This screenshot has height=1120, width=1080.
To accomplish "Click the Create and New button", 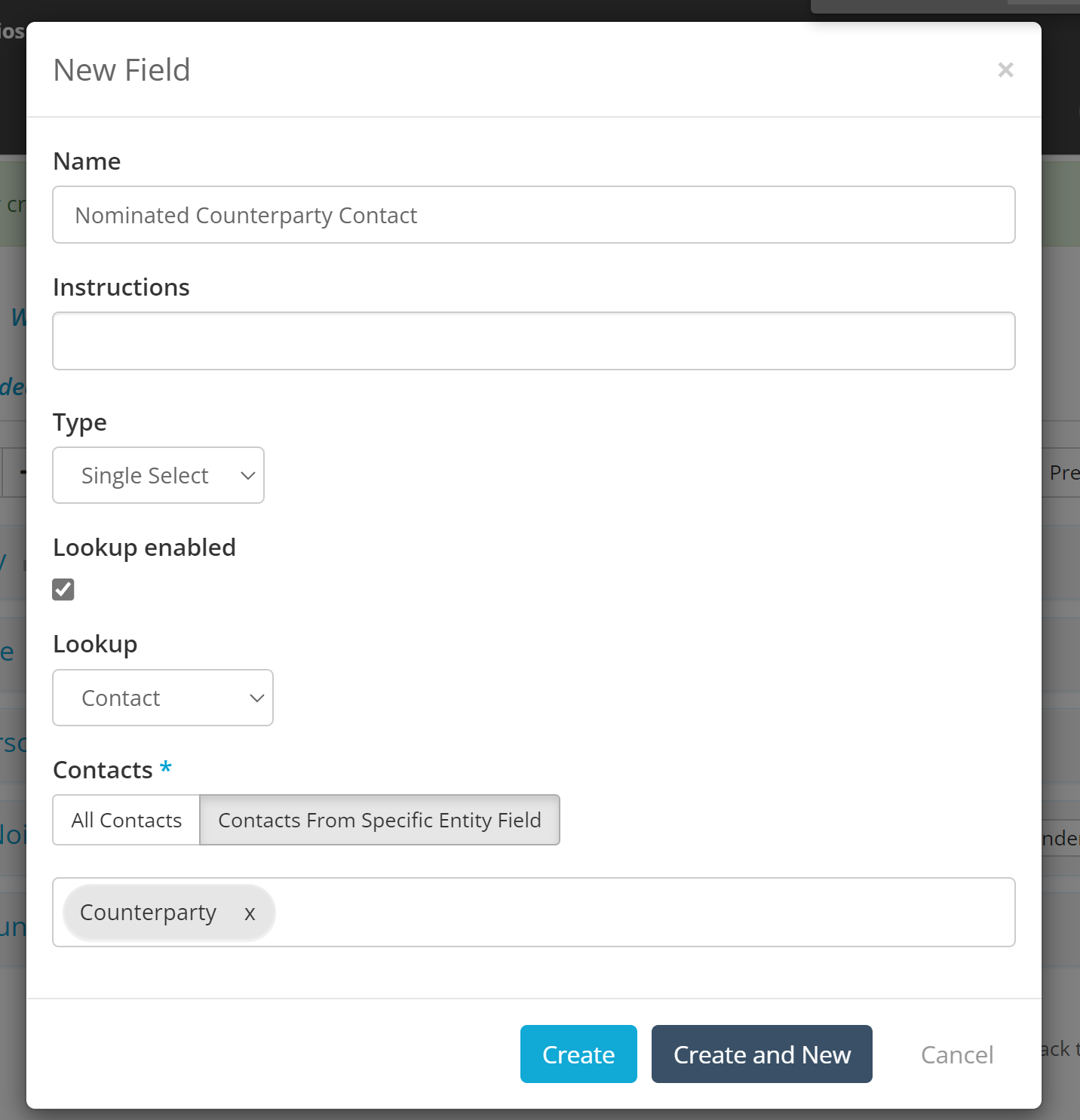I will coord(761,1054).
